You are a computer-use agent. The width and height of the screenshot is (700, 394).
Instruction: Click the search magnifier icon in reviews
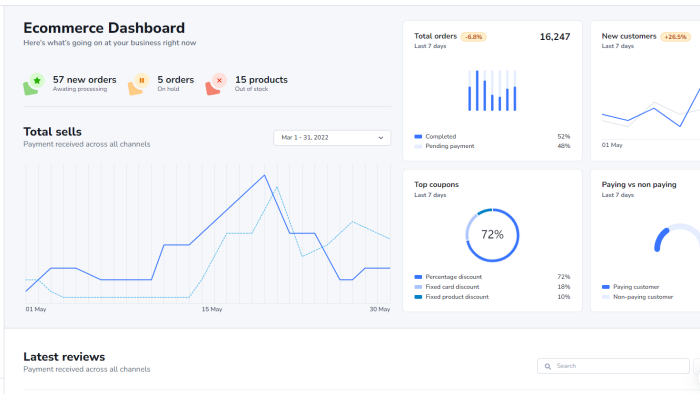[x=548, y=366]
